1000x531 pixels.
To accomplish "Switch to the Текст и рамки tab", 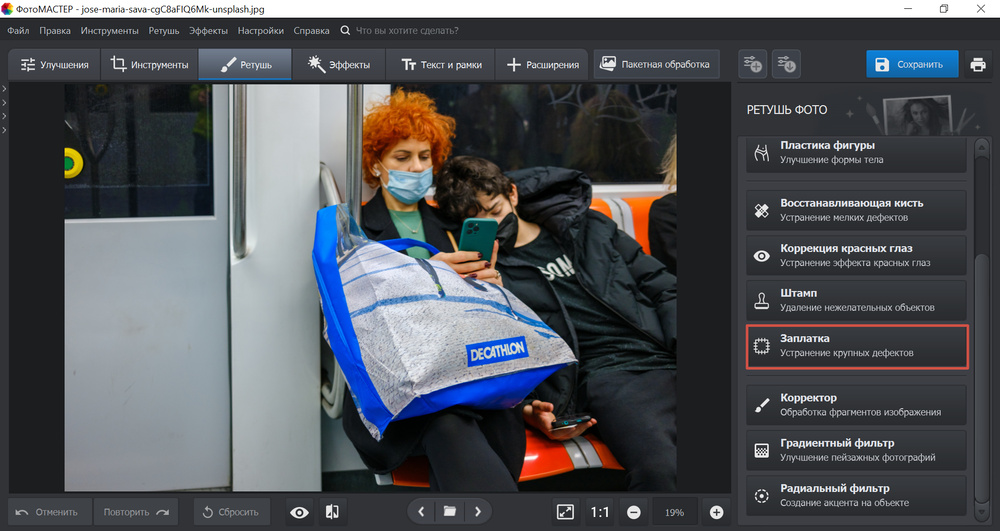I will pos(441,65).
